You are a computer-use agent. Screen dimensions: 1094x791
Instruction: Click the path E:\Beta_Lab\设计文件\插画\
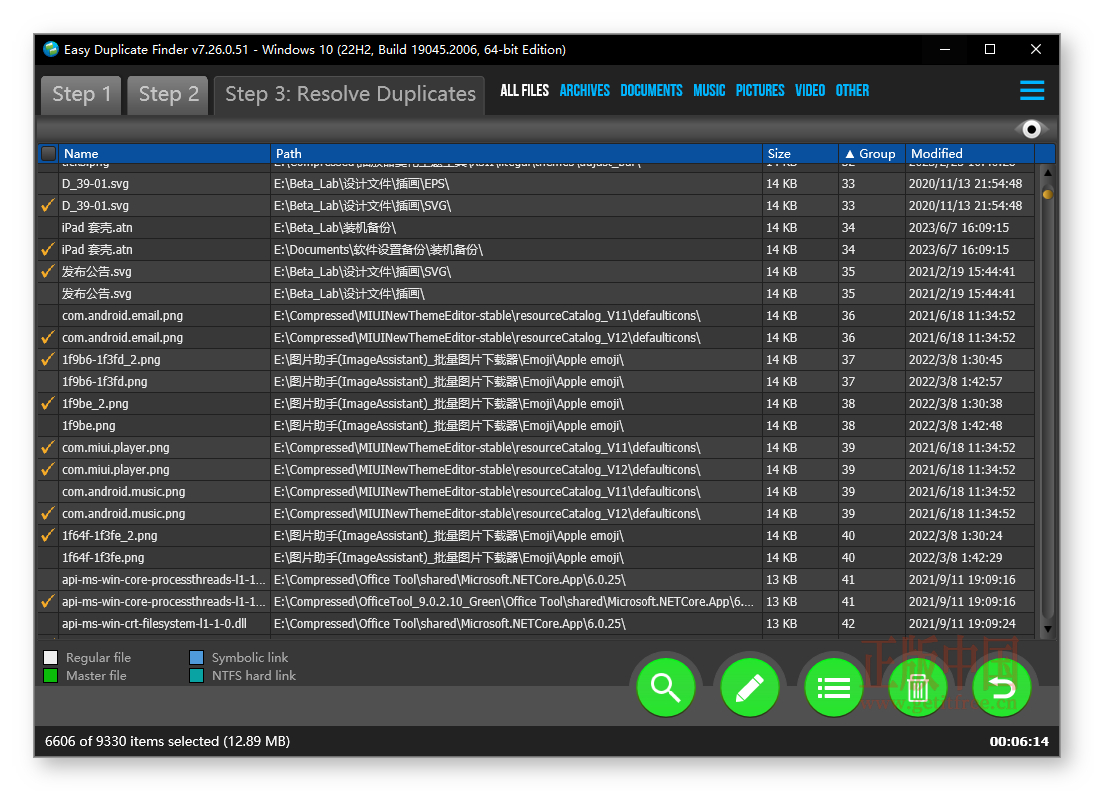[x=349, y=294]
